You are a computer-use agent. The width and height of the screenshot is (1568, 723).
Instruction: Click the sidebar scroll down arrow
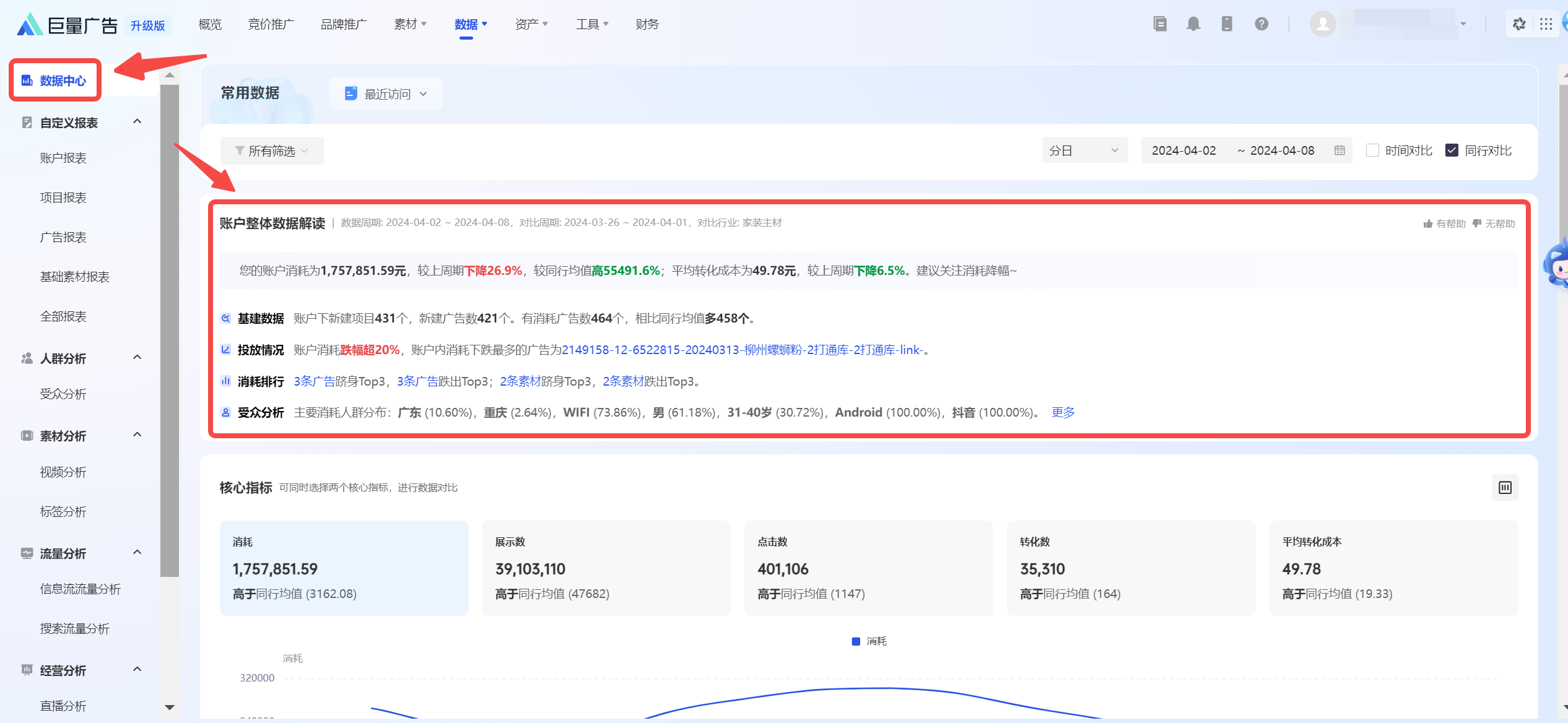point(169,708)
